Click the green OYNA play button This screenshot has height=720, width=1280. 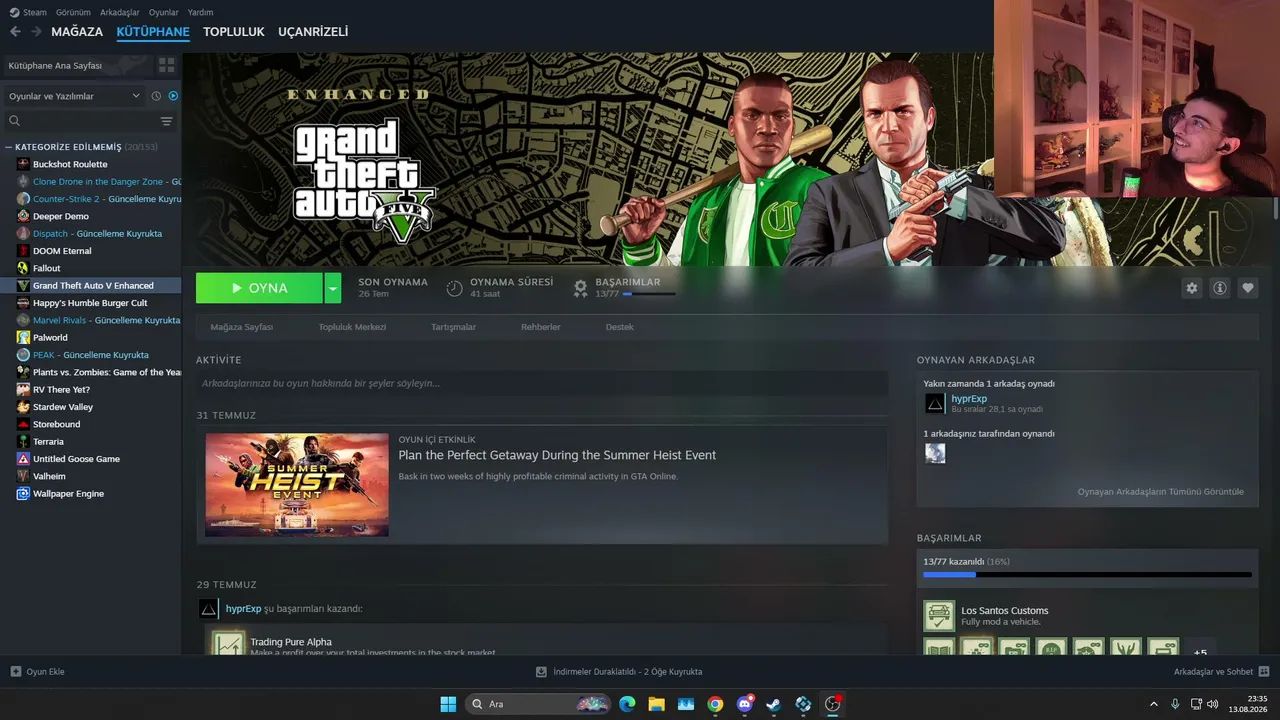tap(259, 288)
